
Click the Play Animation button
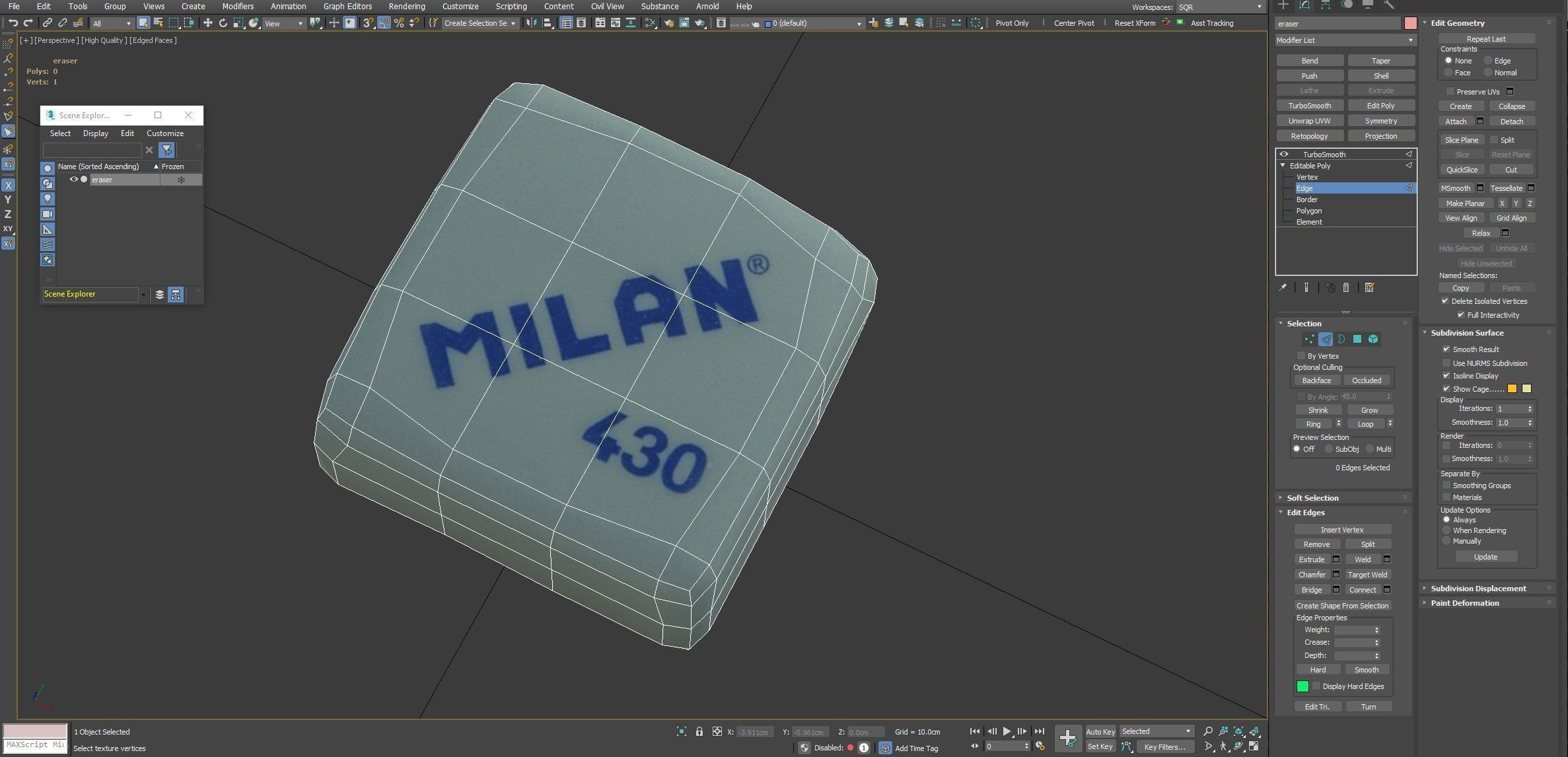click(x=1007, y=731)
